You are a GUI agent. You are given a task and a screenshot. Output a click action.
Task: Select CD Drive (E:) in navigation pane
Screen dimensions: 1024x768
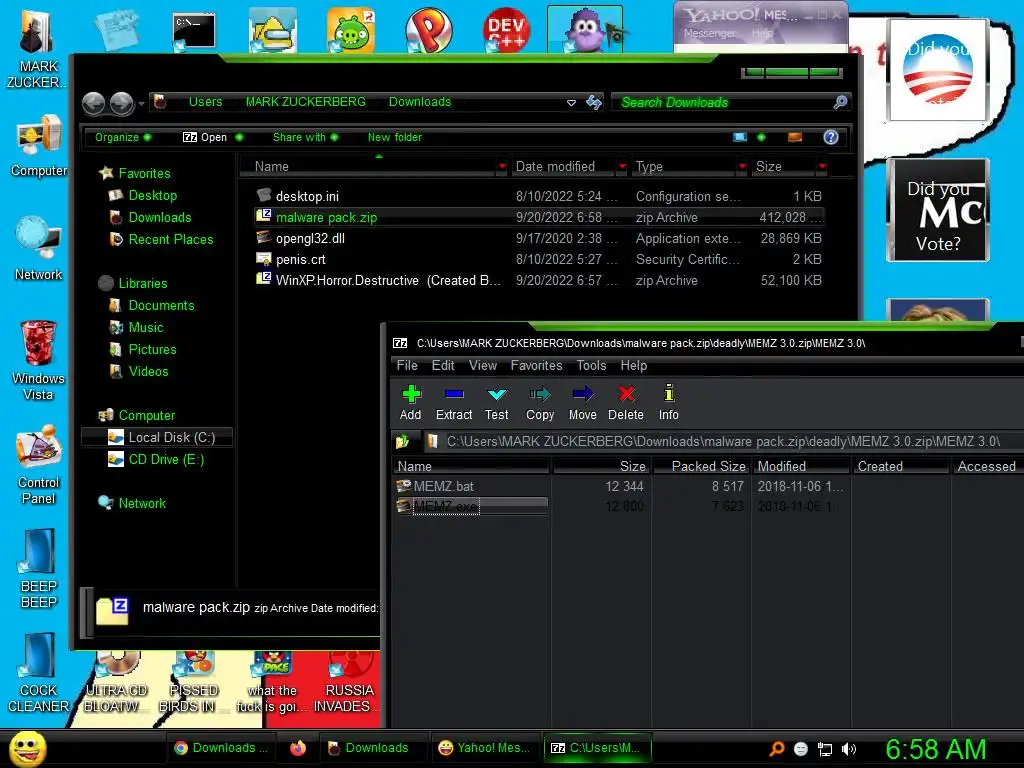(x=166, y=460)
